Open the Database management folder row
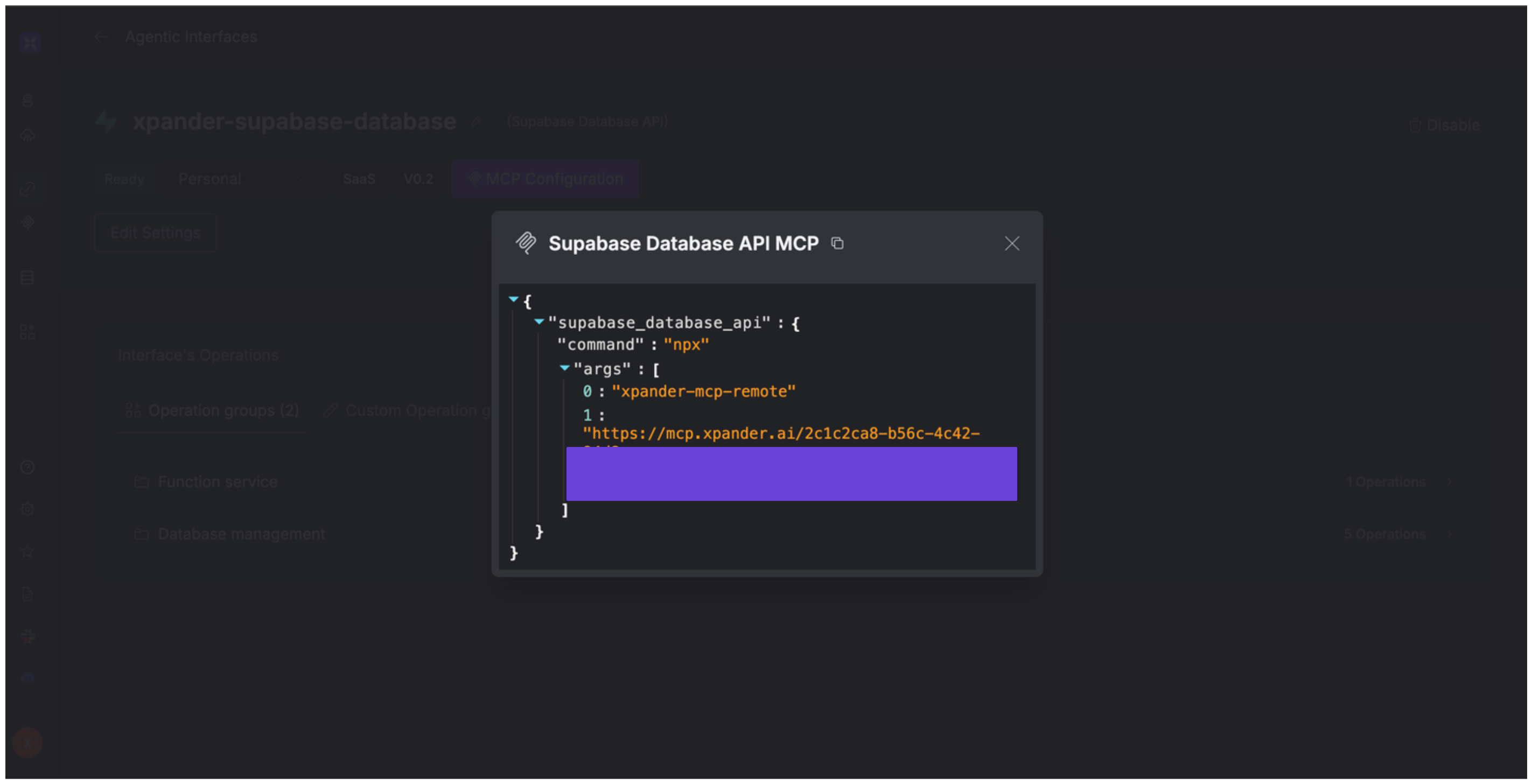1532x784 pixels. pos(241,534)
